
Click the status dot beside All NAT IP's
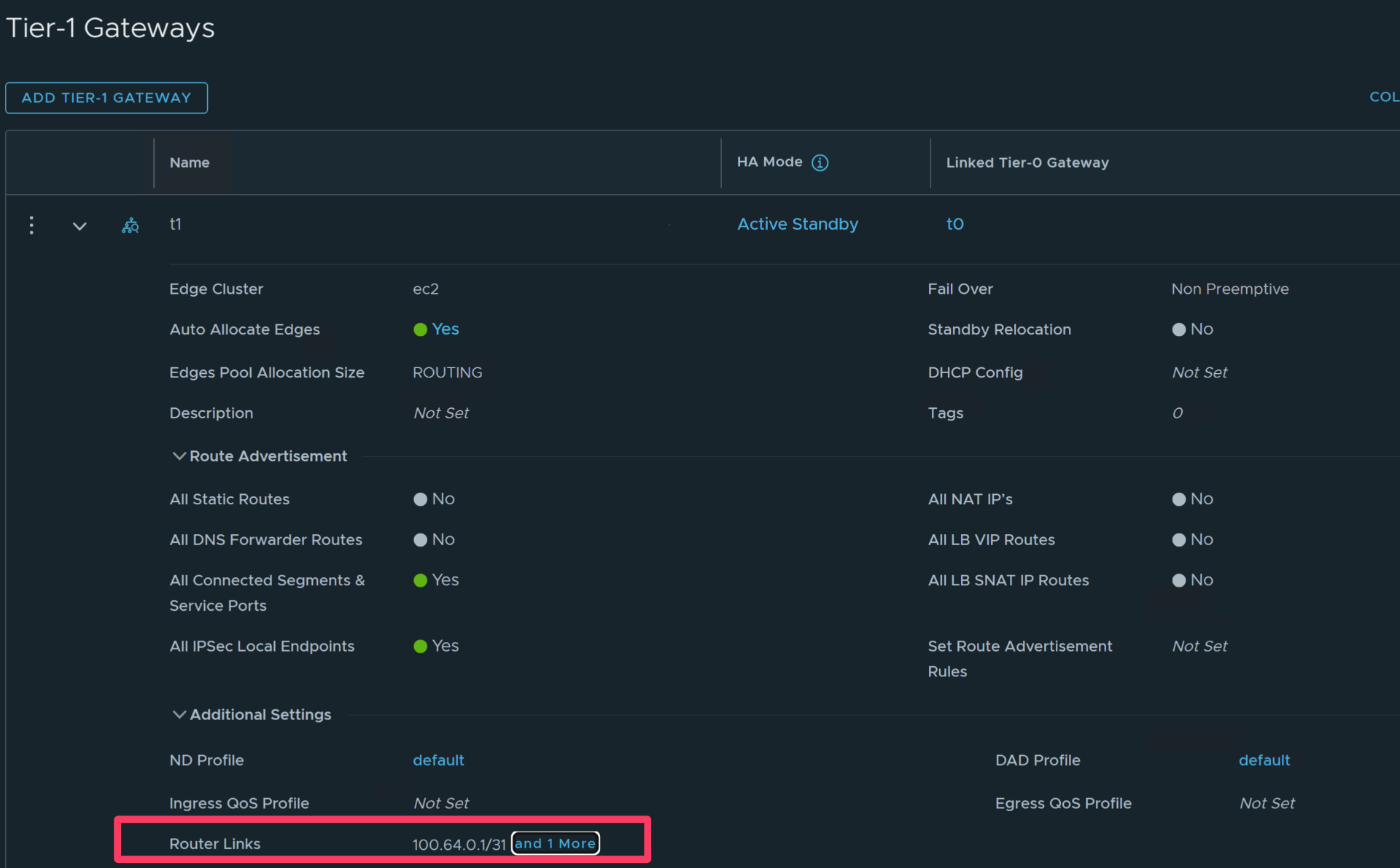tap(1179, 499)
